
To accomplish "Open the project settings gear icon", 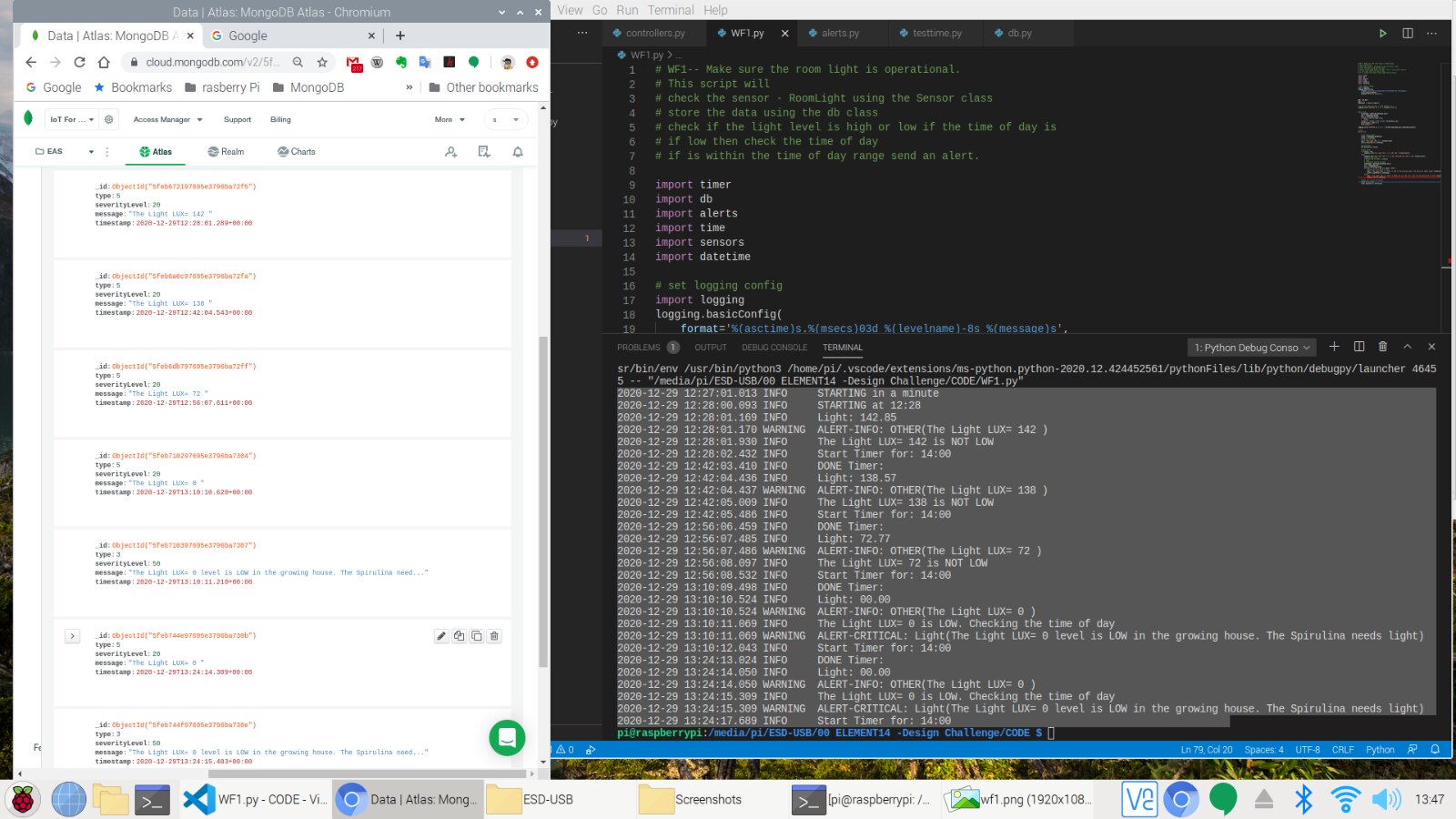I will coord(109,119).
